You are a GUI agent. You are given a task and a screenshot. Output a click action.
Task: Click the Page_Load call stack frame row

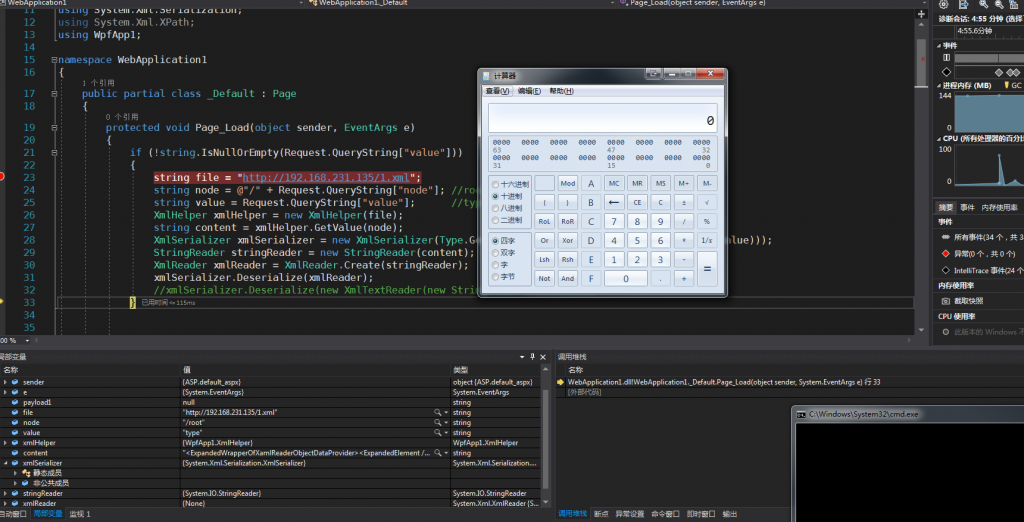pos(724,382)
